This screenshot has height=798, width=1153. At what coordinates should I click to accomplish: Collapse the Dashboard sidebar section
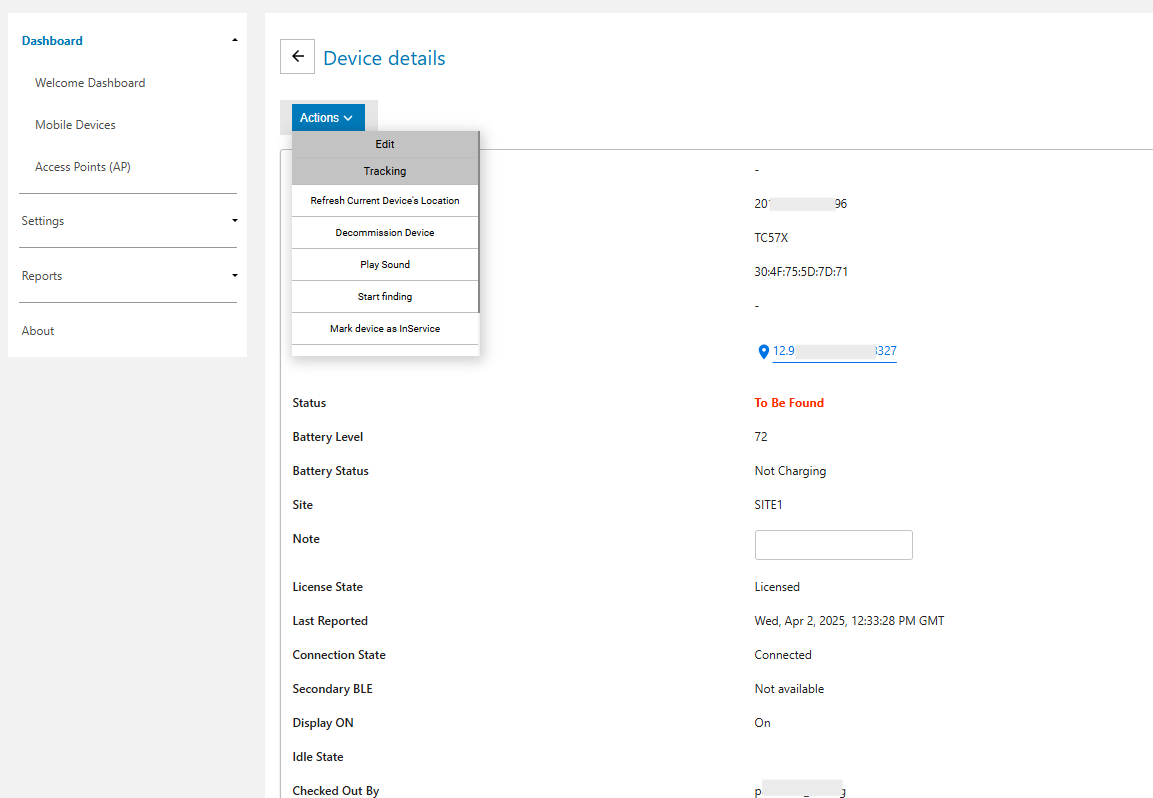234,41
